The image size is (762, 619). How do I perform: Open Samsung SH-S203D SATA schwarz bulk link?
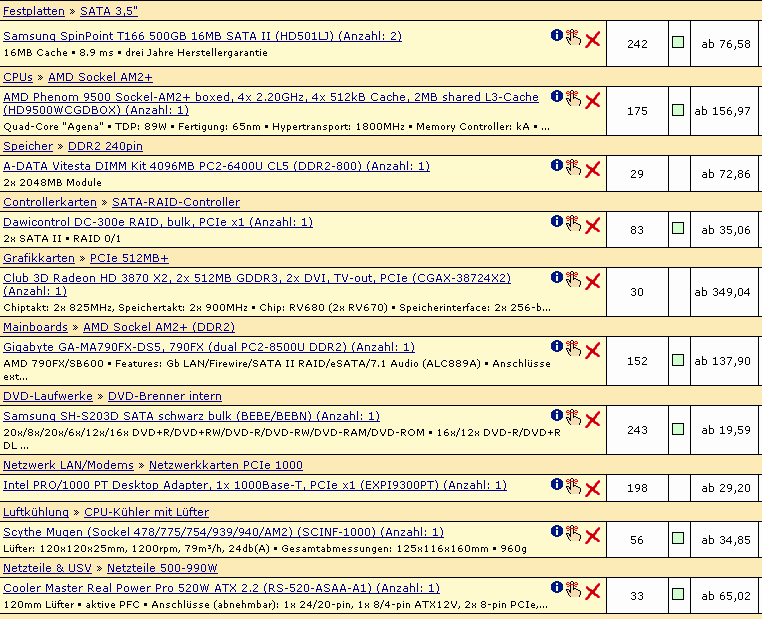pos(191,416)
